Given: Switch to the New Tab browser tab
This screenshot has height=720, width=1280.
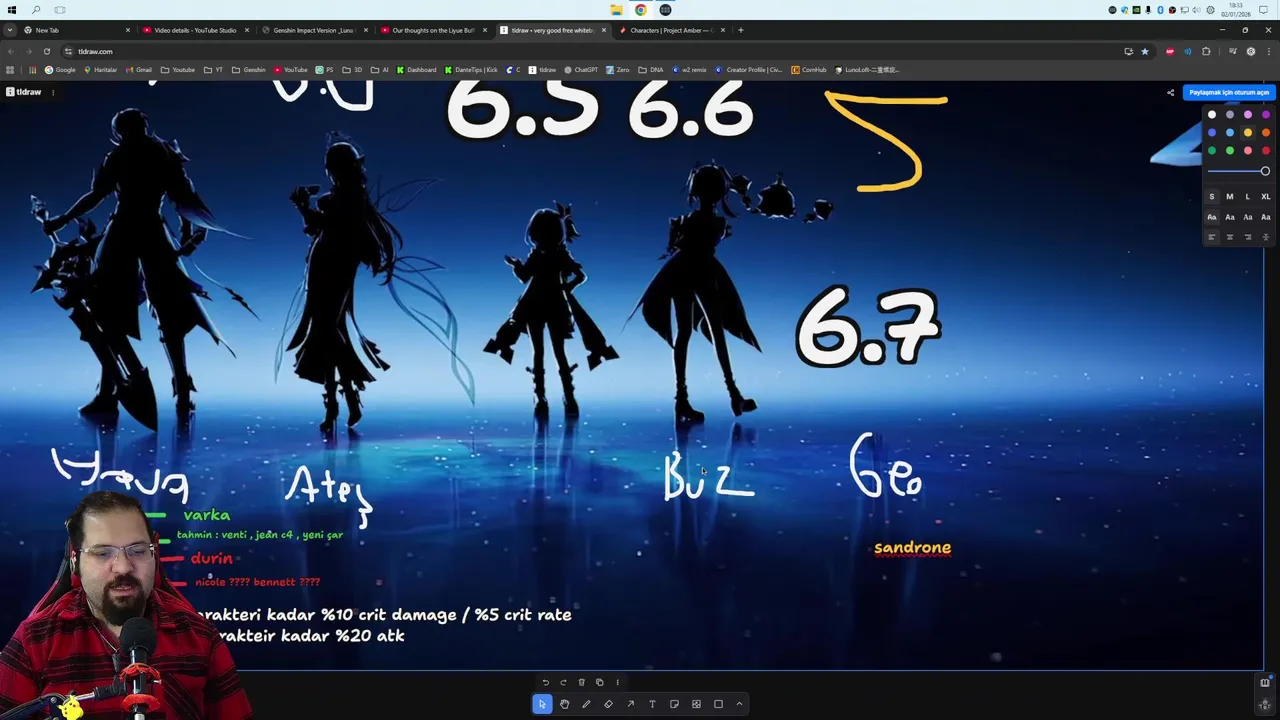Looking at the screenshot, I should pyautogui.click(x=76, y=30).
